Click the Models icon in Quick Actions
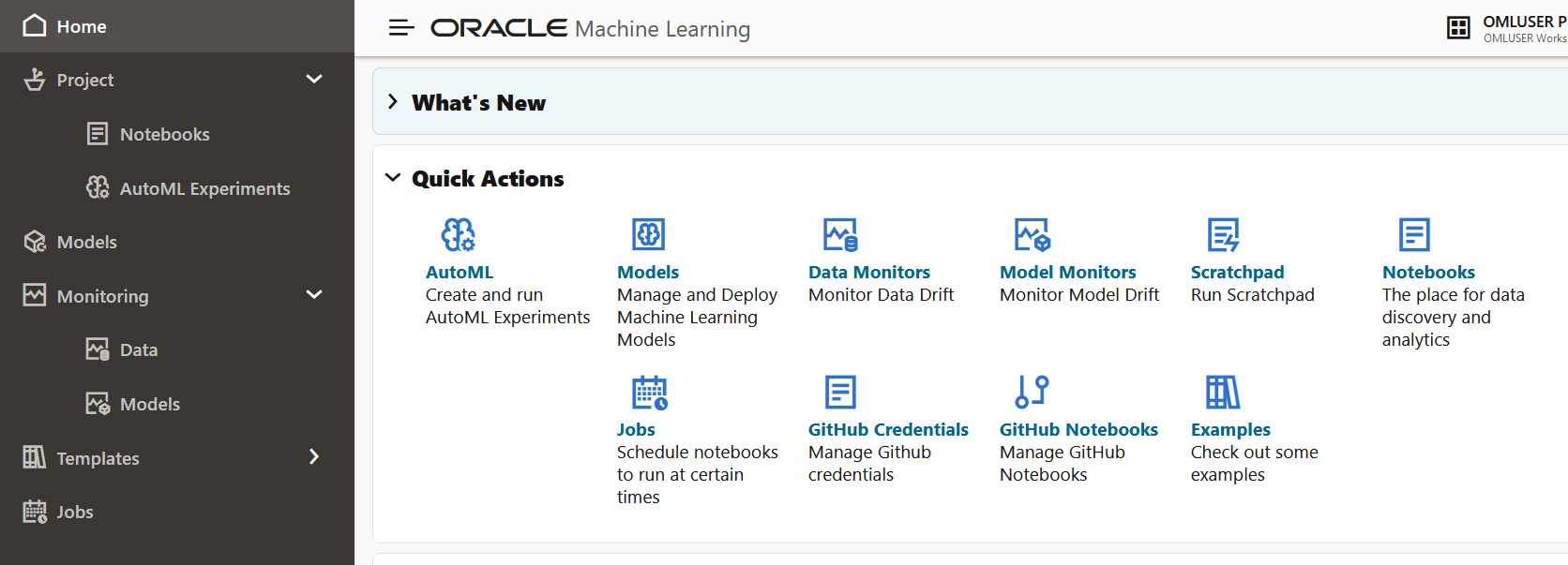1568x565 pixels. click(x=648, y=234)
